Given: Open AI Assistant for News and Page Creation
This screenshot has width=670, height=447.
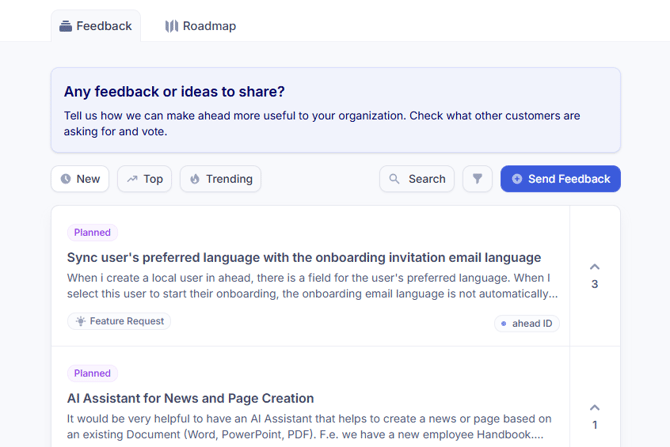Looking at the screenshot, I should (x=191, y=398).
